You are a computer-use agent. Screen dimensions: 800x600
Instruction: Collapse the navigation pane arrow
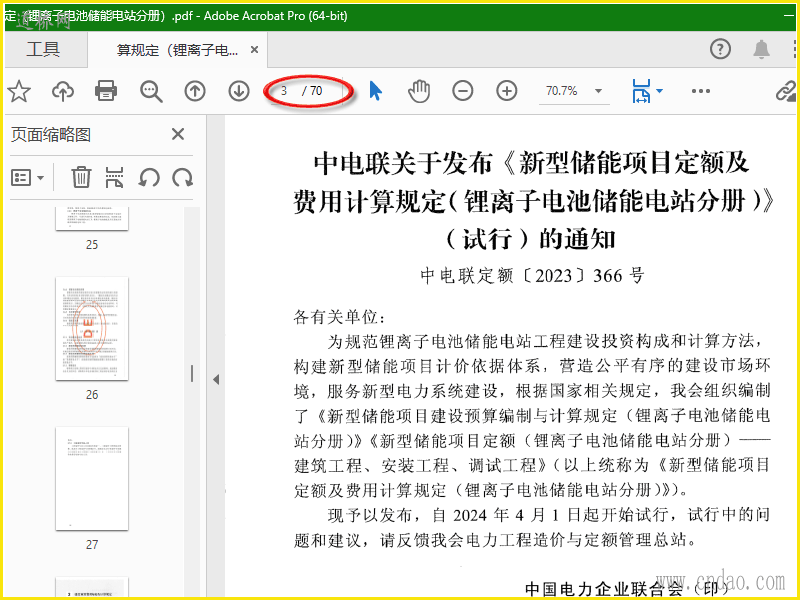(x=216, y=379)
